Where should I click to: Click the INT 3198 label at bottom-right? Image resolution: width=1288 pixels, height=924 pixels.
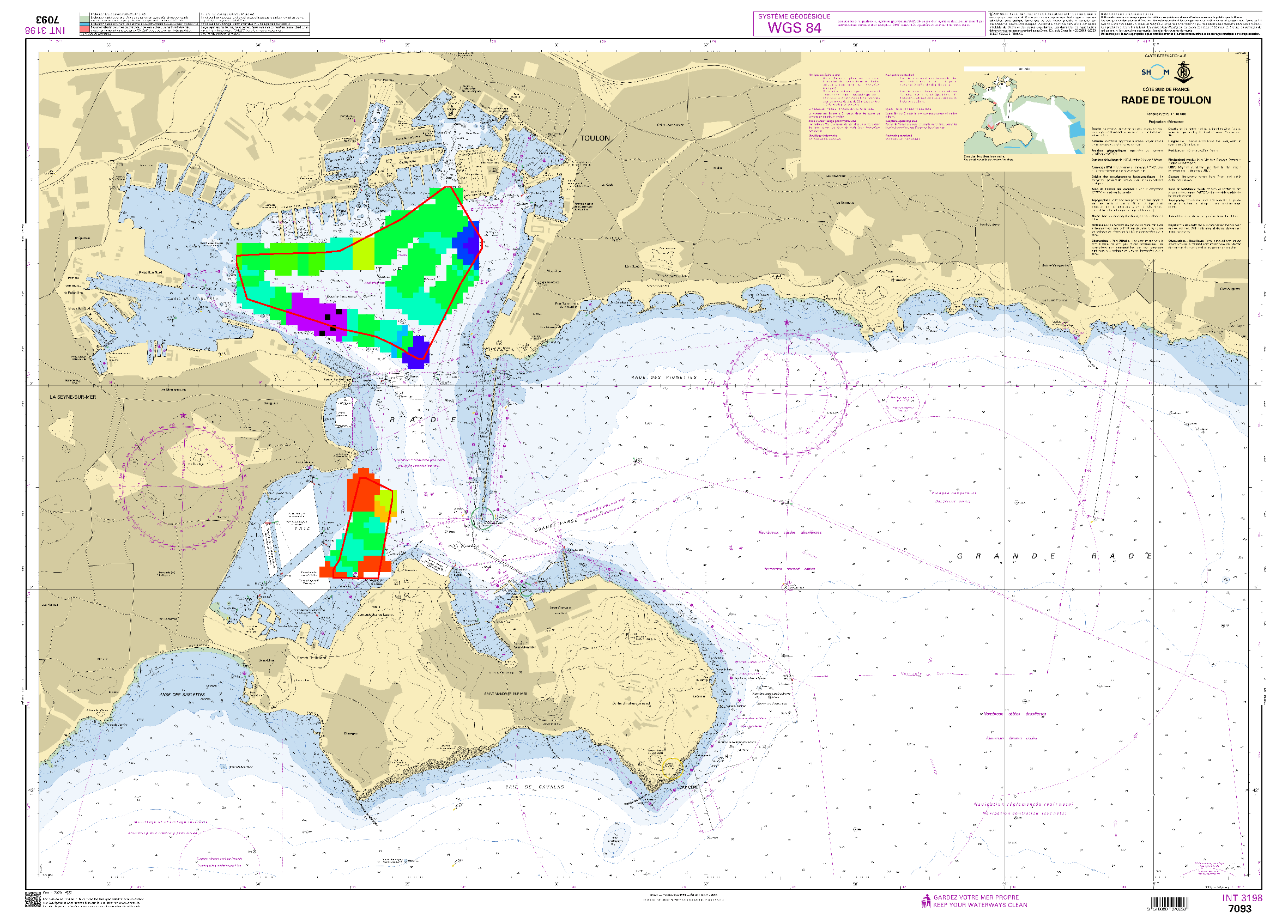point(1242,898)
